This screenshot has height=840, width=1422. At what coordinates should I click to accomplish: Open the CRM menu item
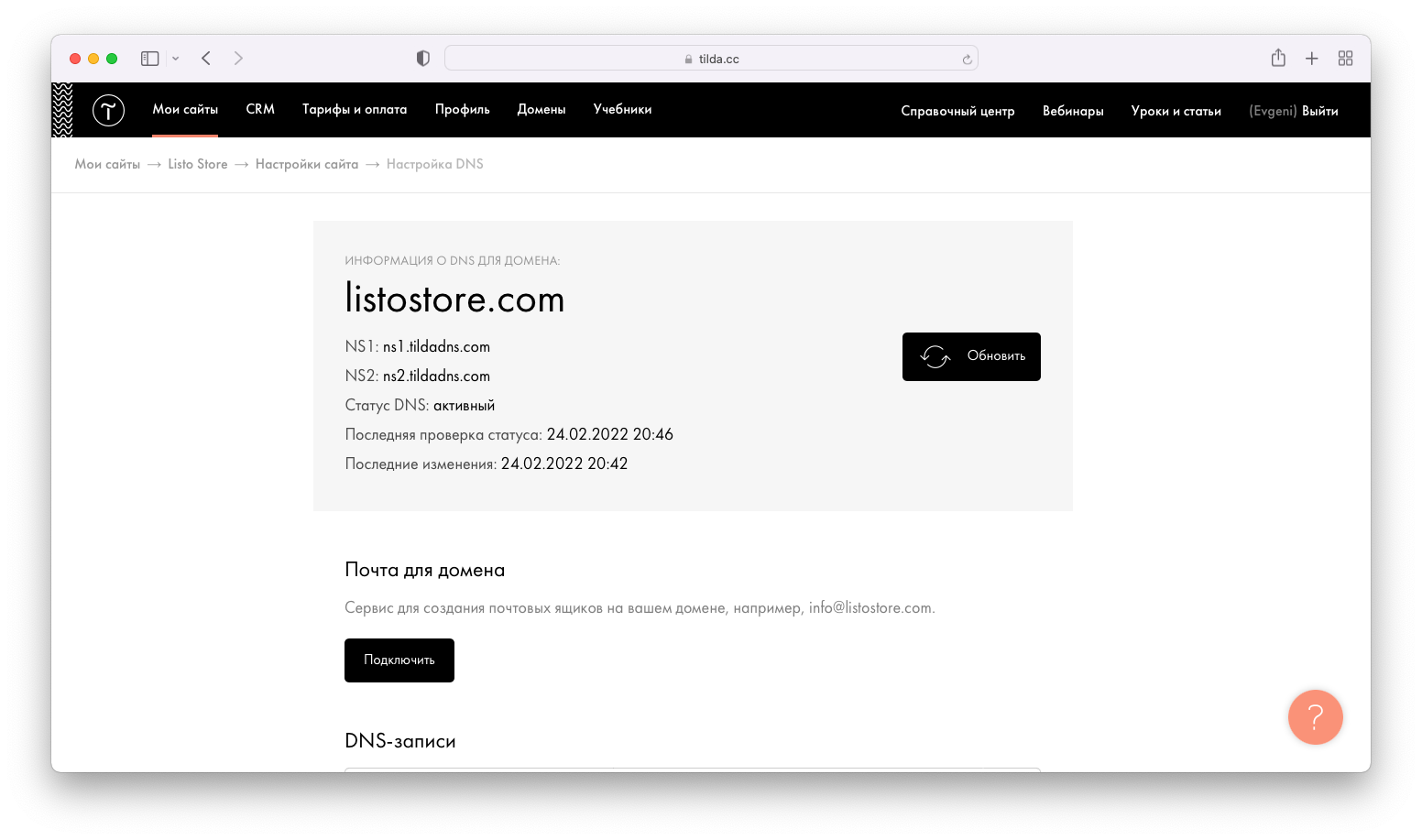click(x=260, y=109)
